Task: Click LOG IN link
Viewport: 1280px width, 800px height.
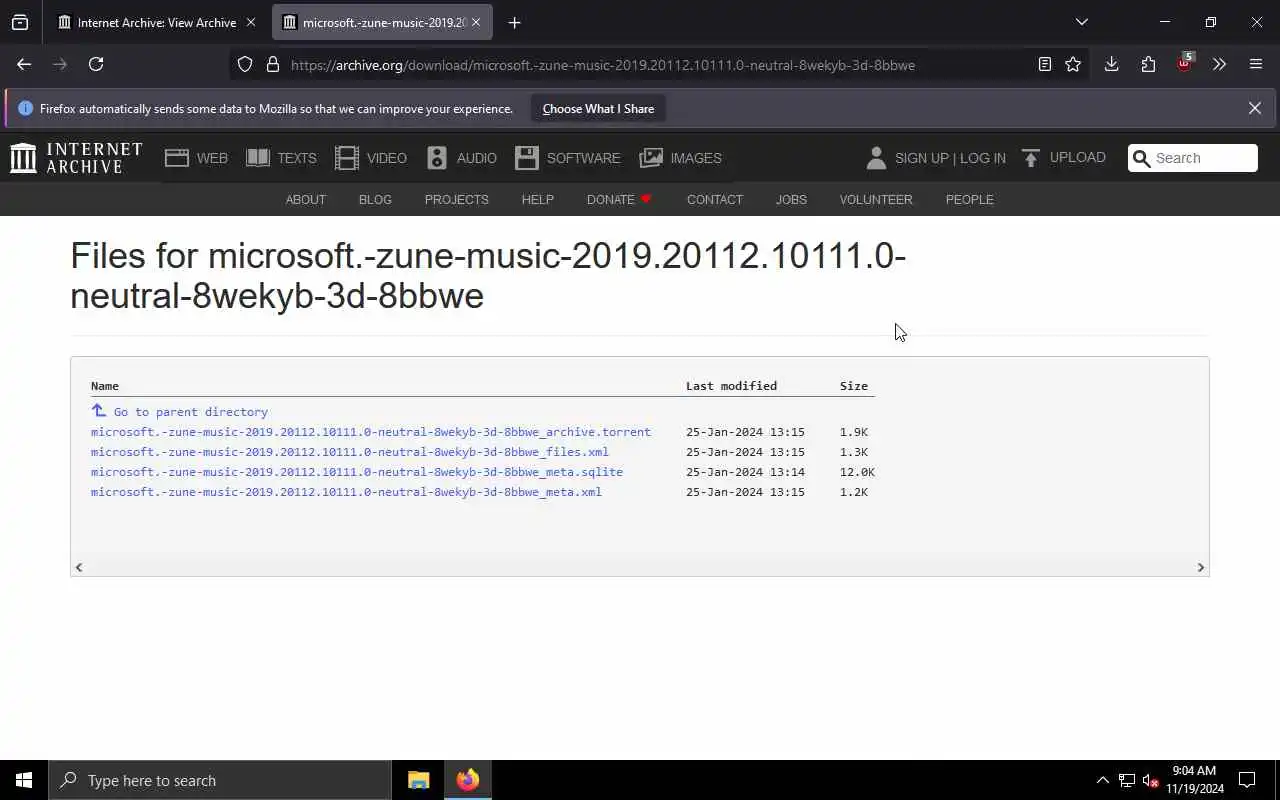Action: click(983, 158)
